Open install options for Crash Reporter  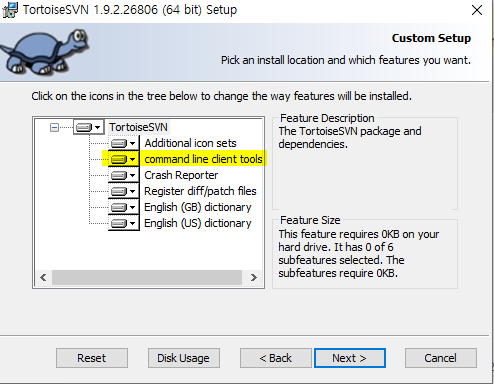(124, 175)
